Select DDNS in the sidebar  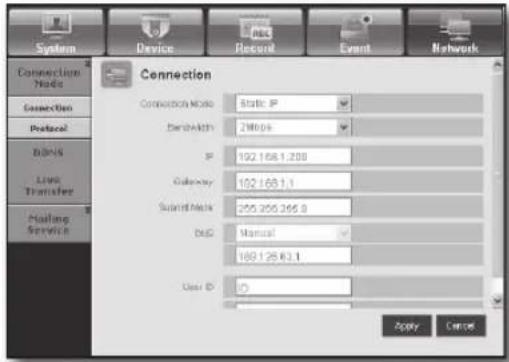[x=49, y=153]
